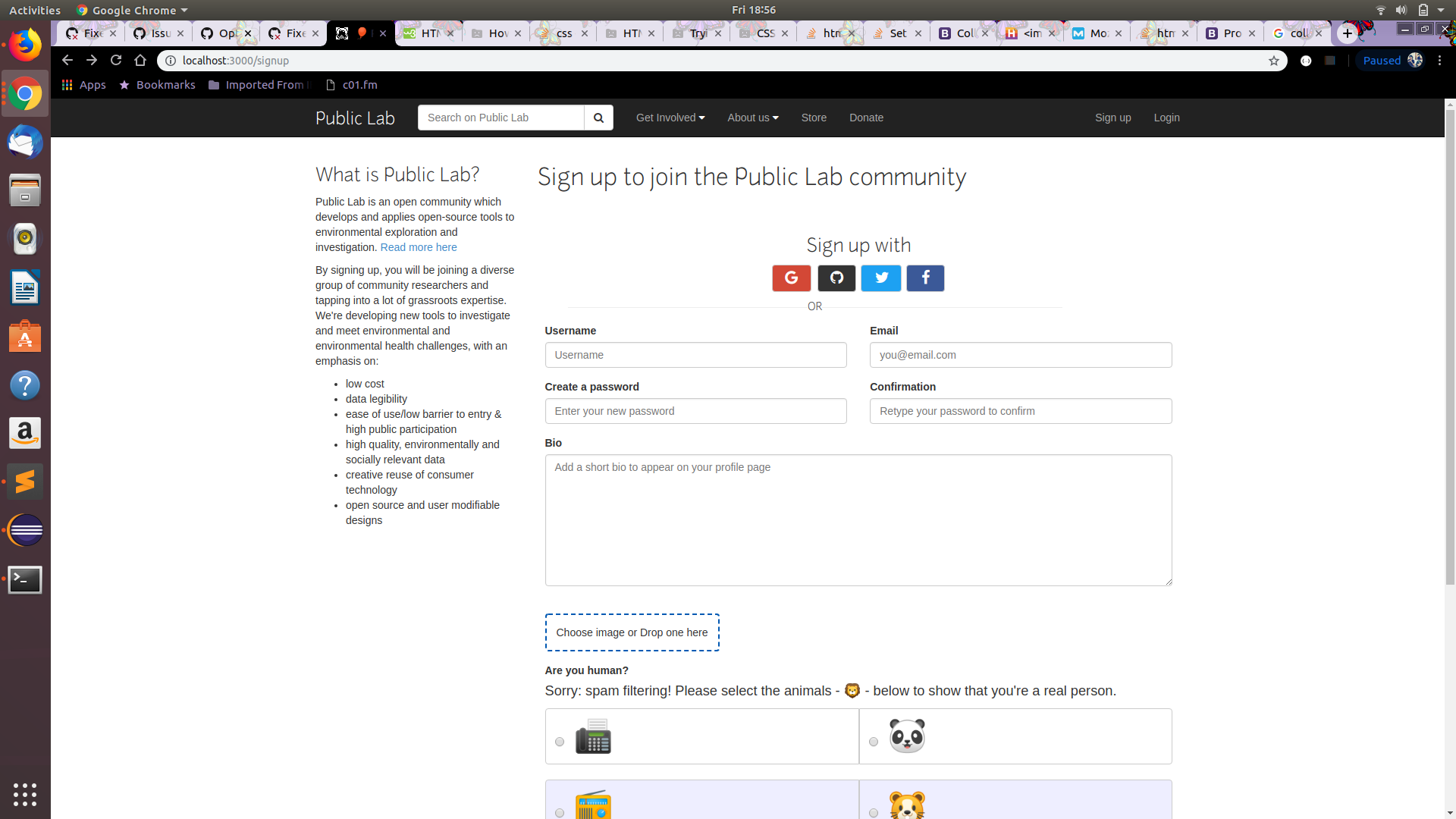
Task: Select the radio device option
Action: tap(560, 813)
